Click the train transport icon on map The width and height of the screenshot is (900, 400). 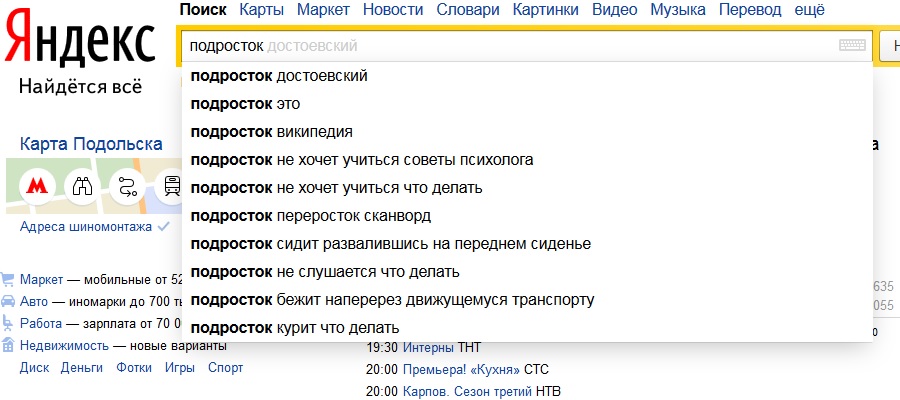pos(172,186)
